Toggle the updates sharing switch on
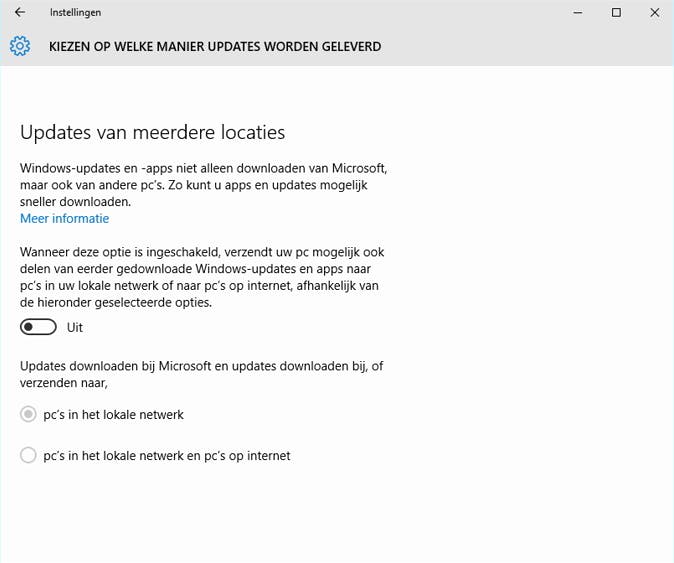The image size is (674, 563). (x=38, y=327)
